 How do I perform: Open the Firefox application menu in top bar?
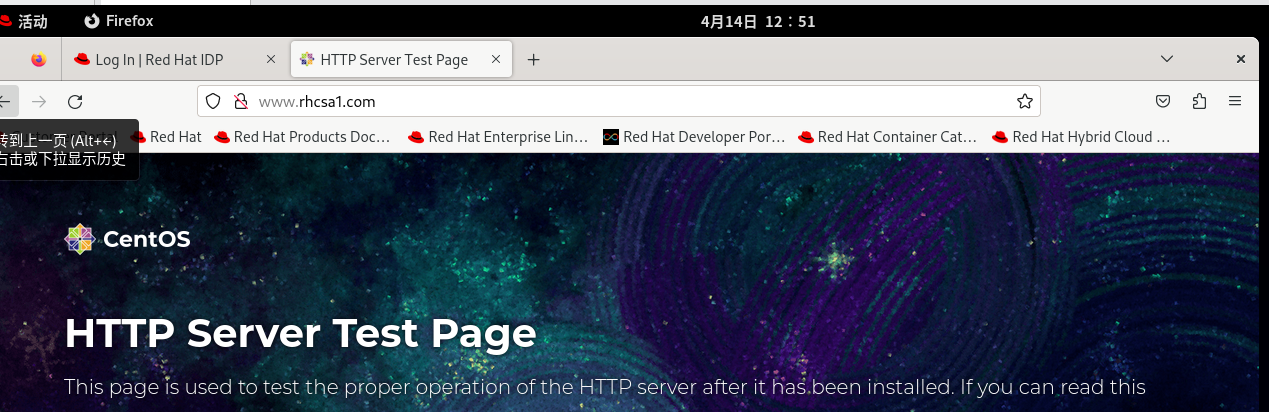coord(119,20)
